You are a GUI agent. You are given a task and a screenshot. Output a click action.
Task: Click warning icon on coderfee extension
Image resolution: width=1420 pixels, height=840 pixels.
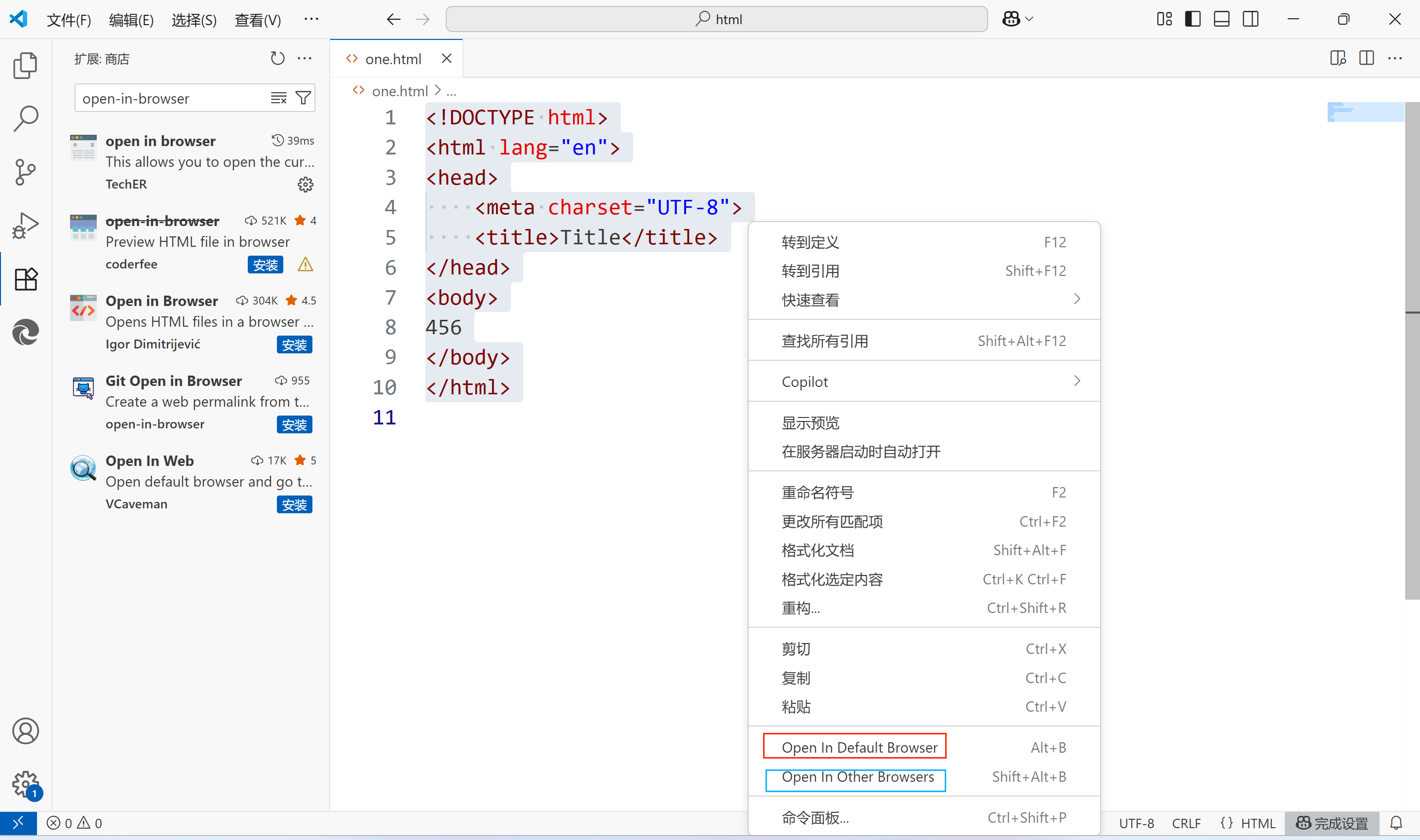click(305, 265)
